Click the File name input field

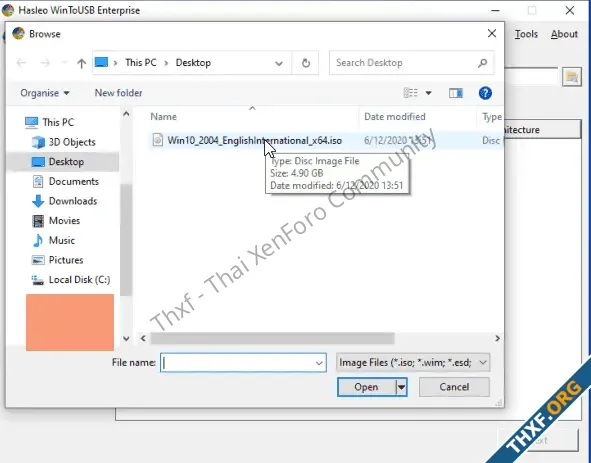tap(243, 363)
